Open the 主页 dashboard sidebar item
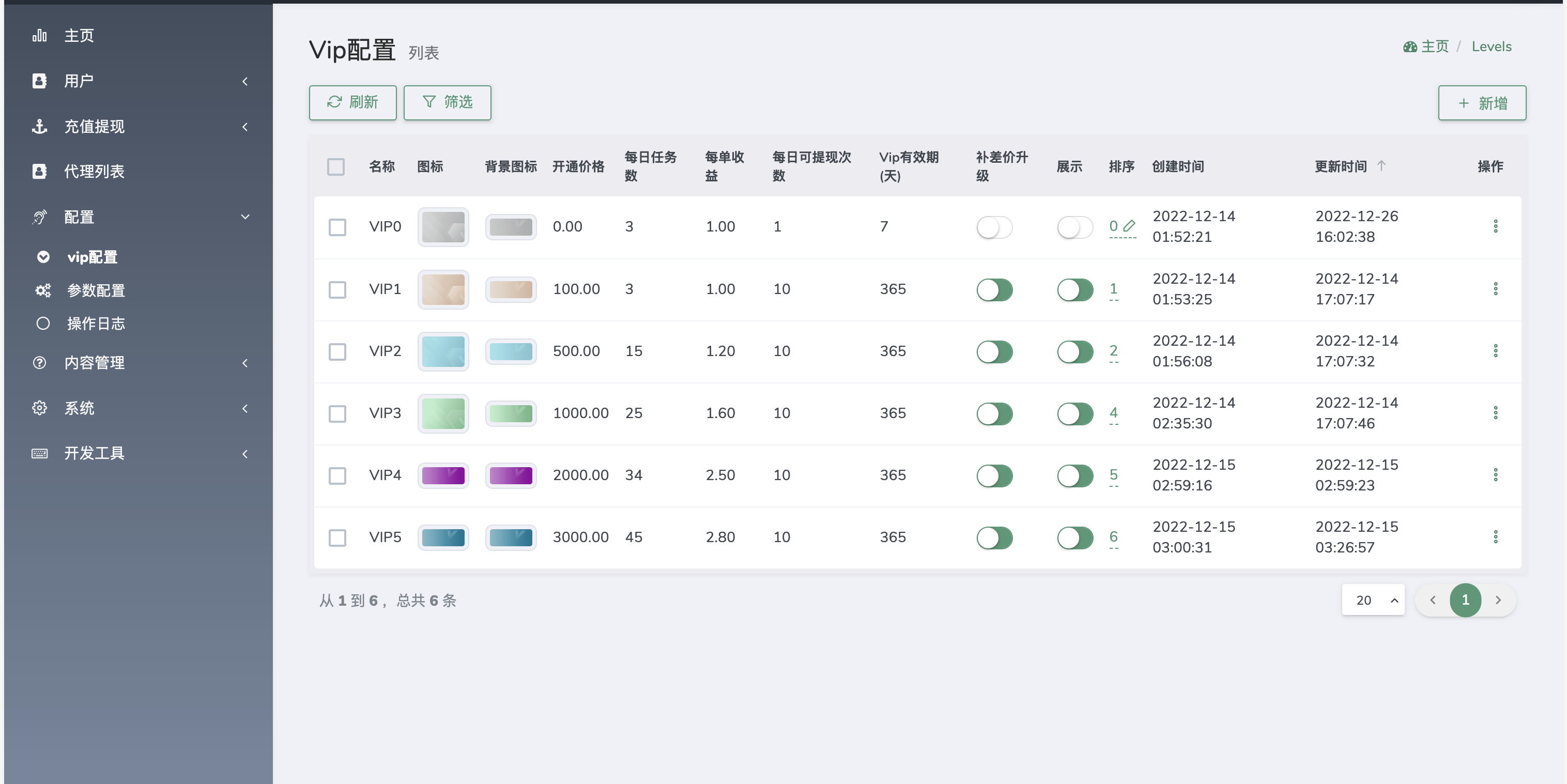The height and width of the screenshot is (784, 1567). pyautogui.click(x=138, y=36)
